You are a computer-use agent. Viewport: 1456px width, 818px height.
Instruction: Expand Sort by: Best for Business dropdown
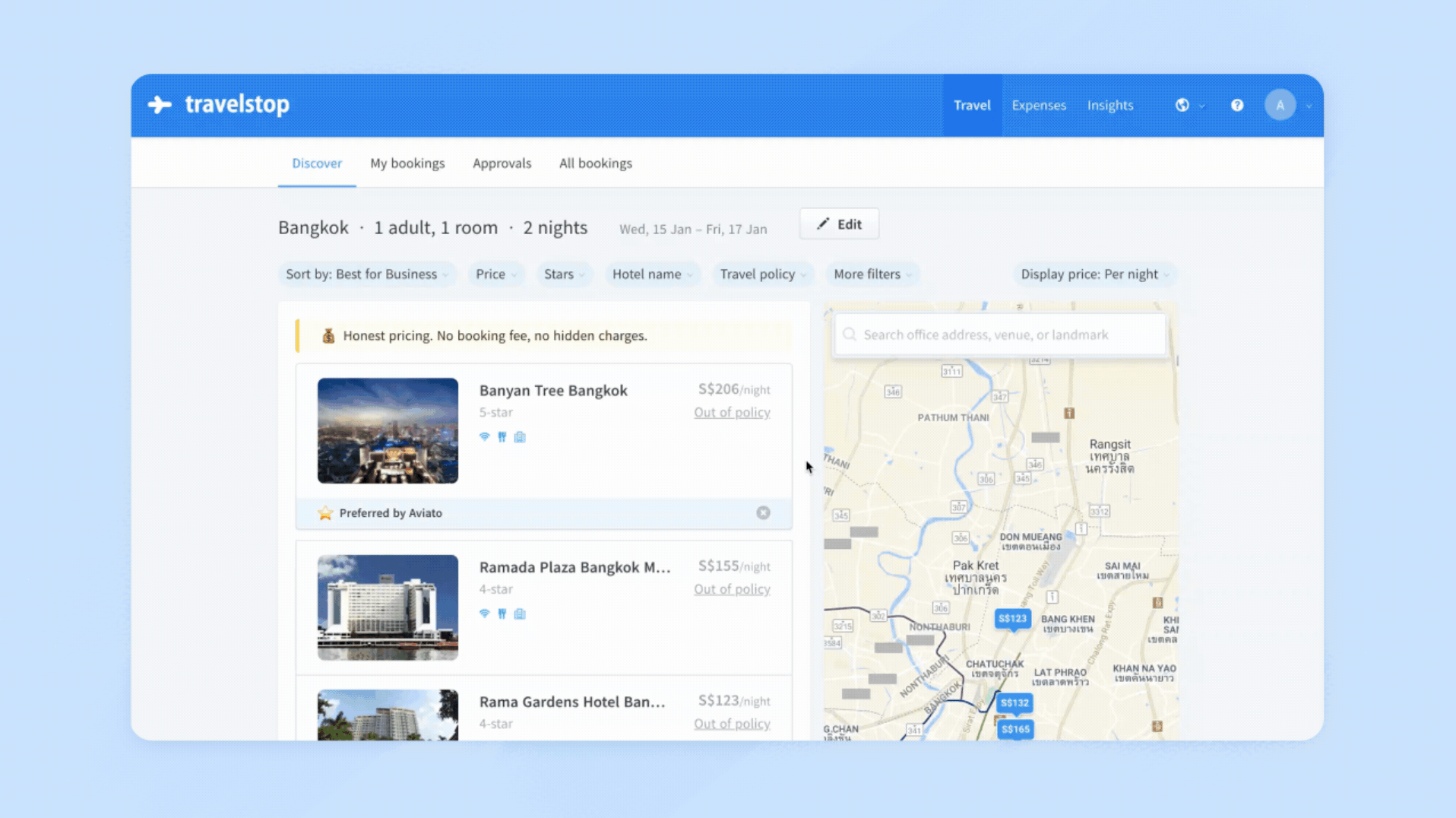(x=368, y=274)
